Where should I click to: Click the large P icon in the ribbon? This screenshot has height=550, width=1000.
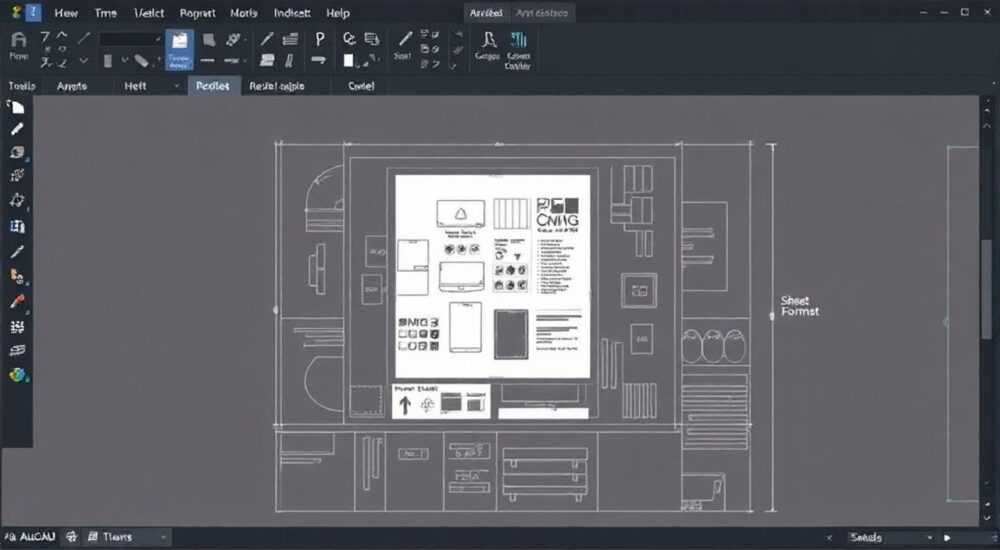[320, 40]
